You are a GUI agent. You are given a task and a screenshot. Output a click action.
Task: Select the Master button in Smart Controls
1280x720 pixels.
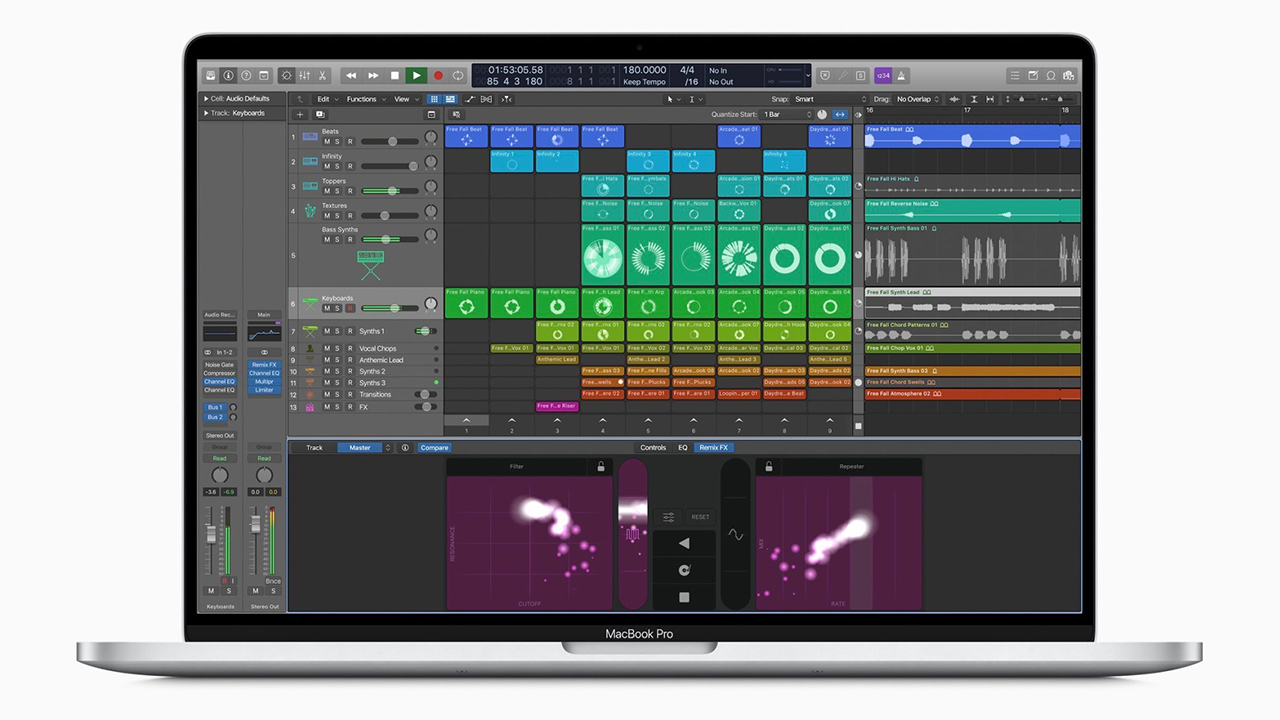click(x=360, y=447)
